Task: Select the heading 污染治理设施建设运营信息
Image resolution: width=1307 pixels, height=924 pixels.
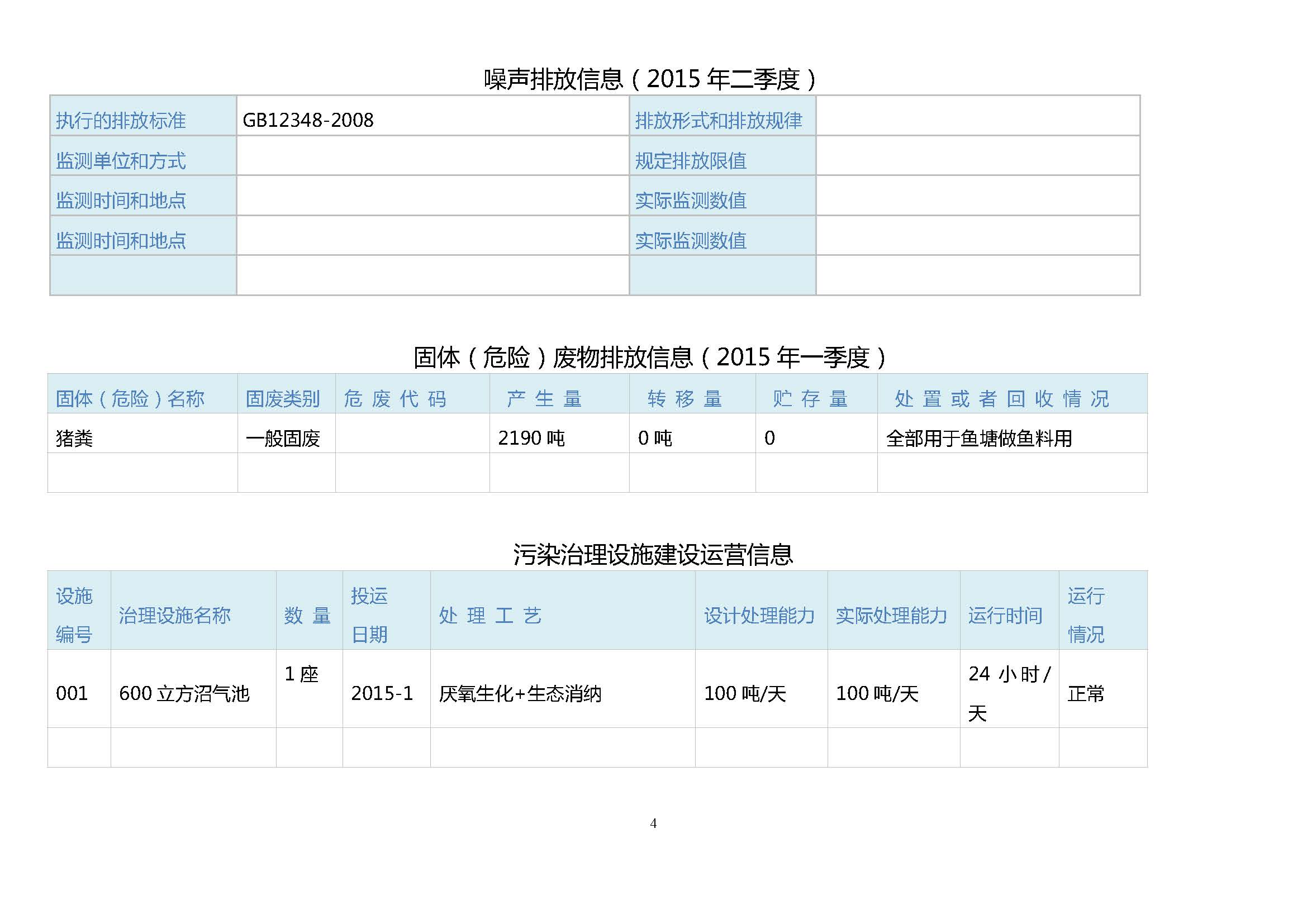Action: click(653, 554)
